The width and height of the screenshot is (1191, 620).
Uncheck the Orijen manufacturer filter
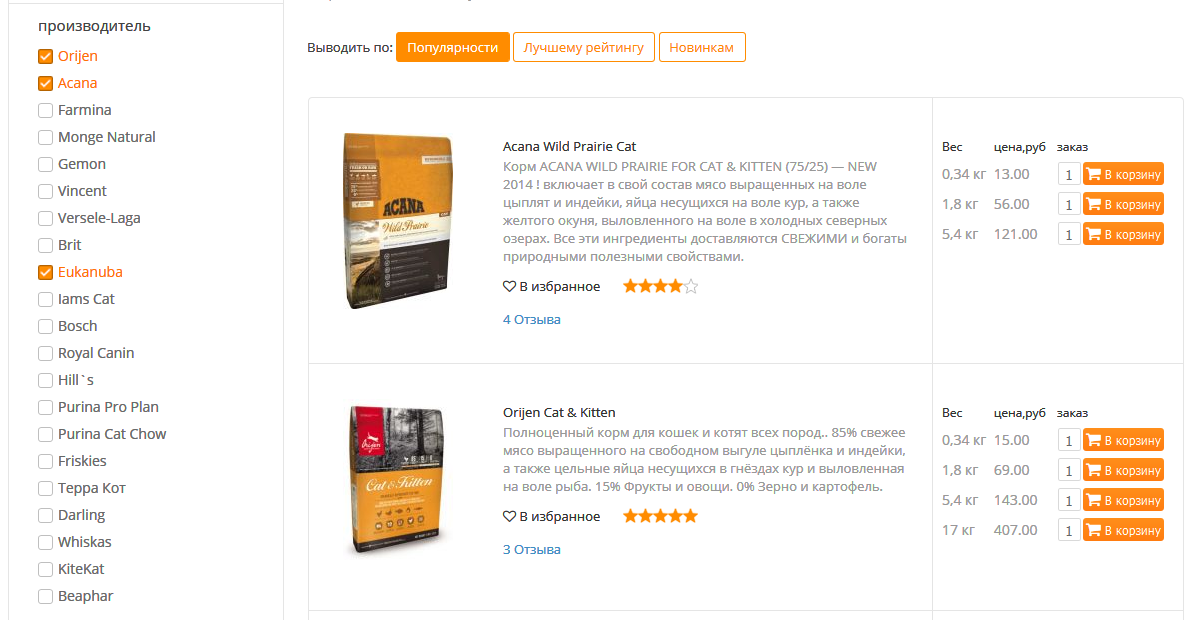(x=46, y=56)
